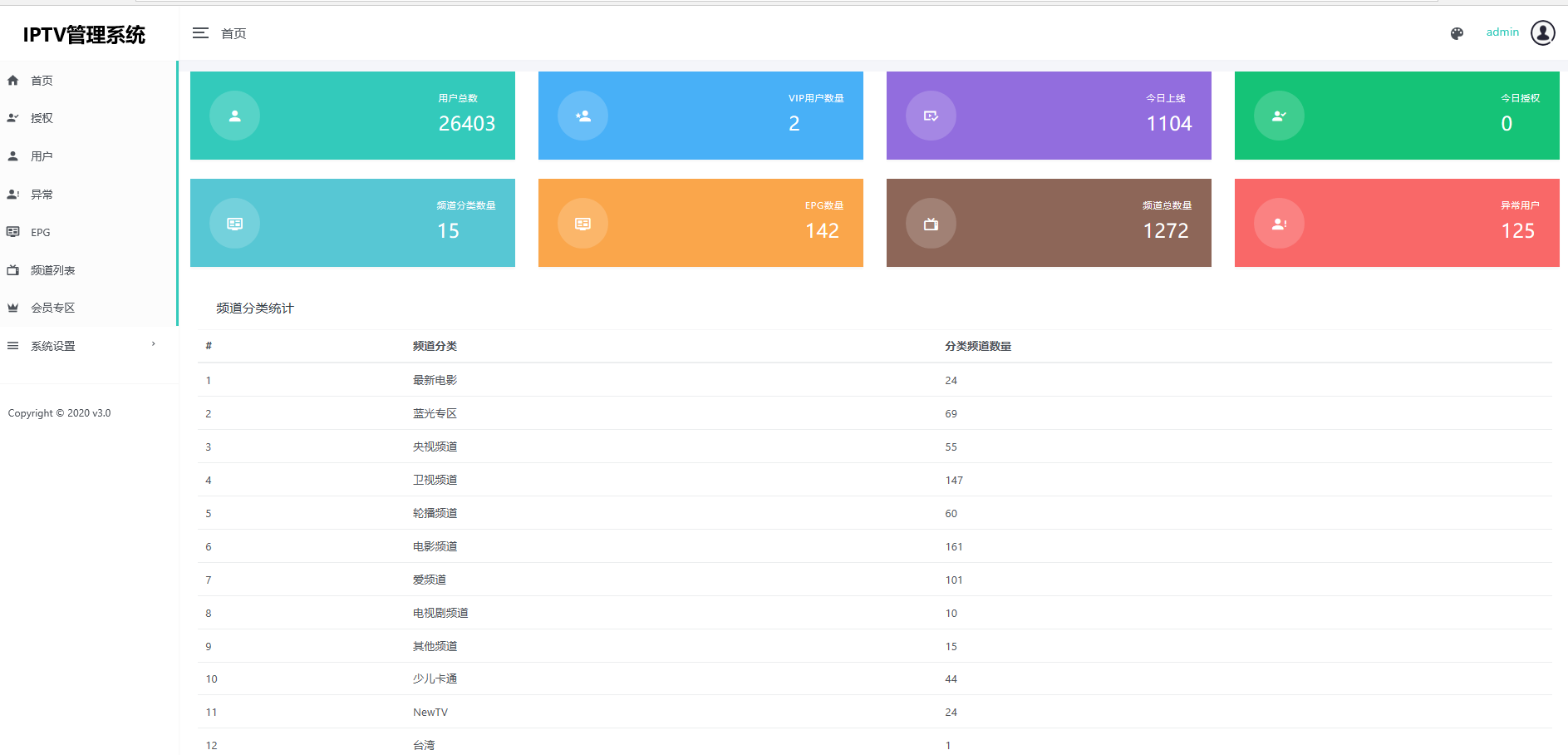Click the 今日上线 card icon
Viewport: 1568px width, 755px height.
tap(931, 116)
